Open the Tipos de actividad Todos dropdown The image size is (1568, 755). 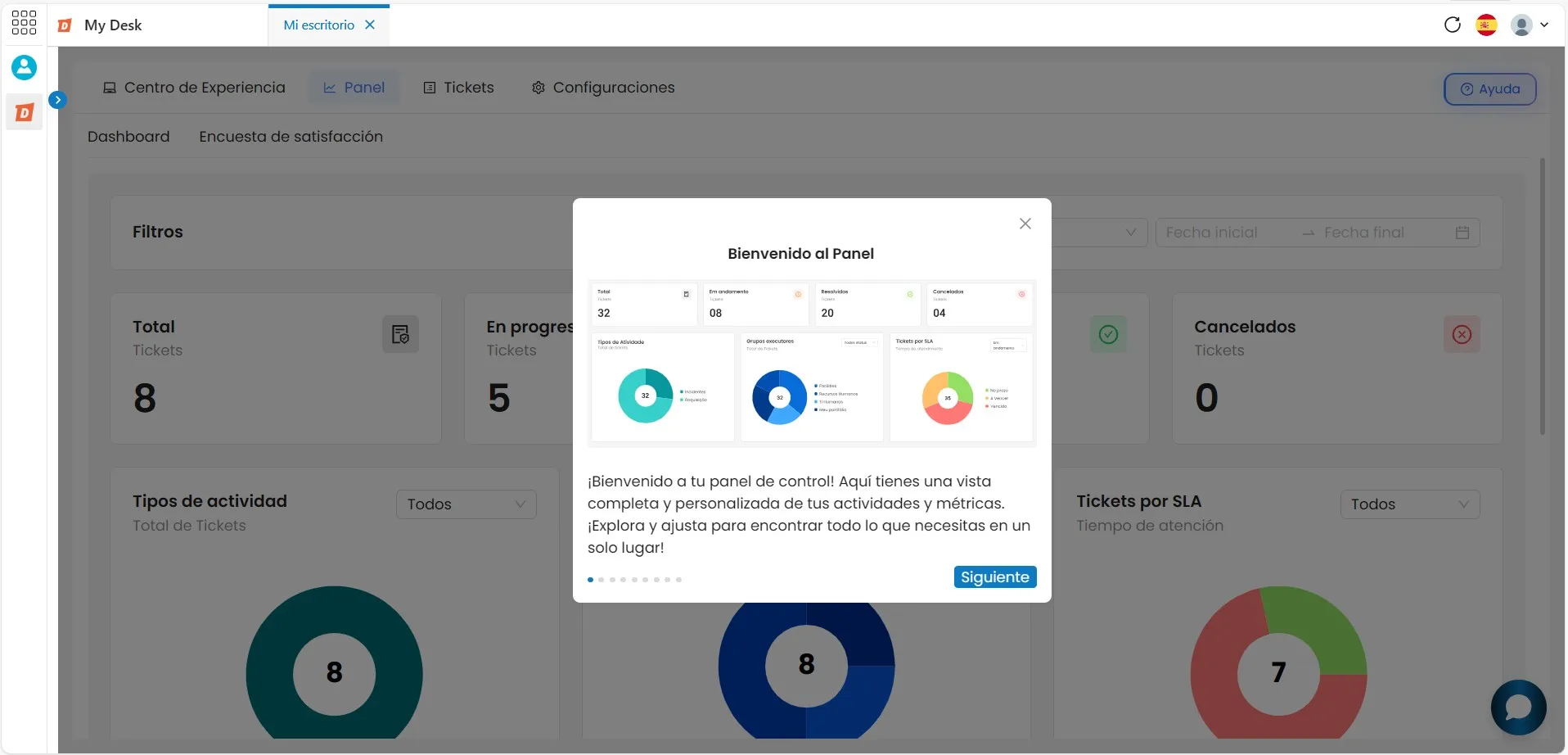(466, 504)
